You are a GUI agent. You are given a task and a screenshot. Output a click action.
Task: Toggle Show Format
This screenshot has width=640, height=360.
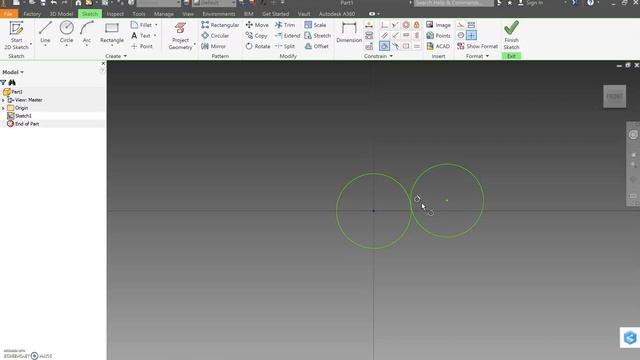click(x=477, y=46)
